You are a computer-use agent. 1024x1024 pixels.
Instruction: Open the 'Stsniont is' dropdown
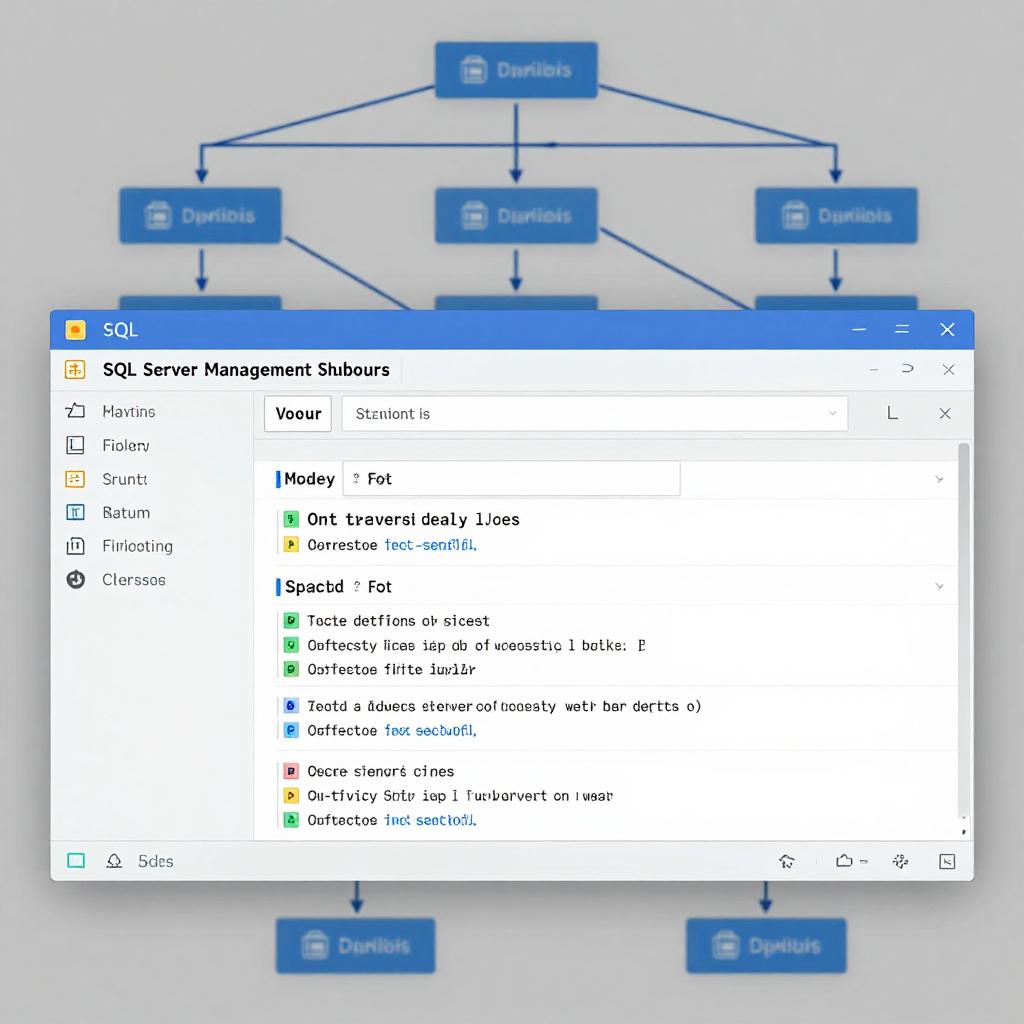pyautogui.click(x=594, y=413)
